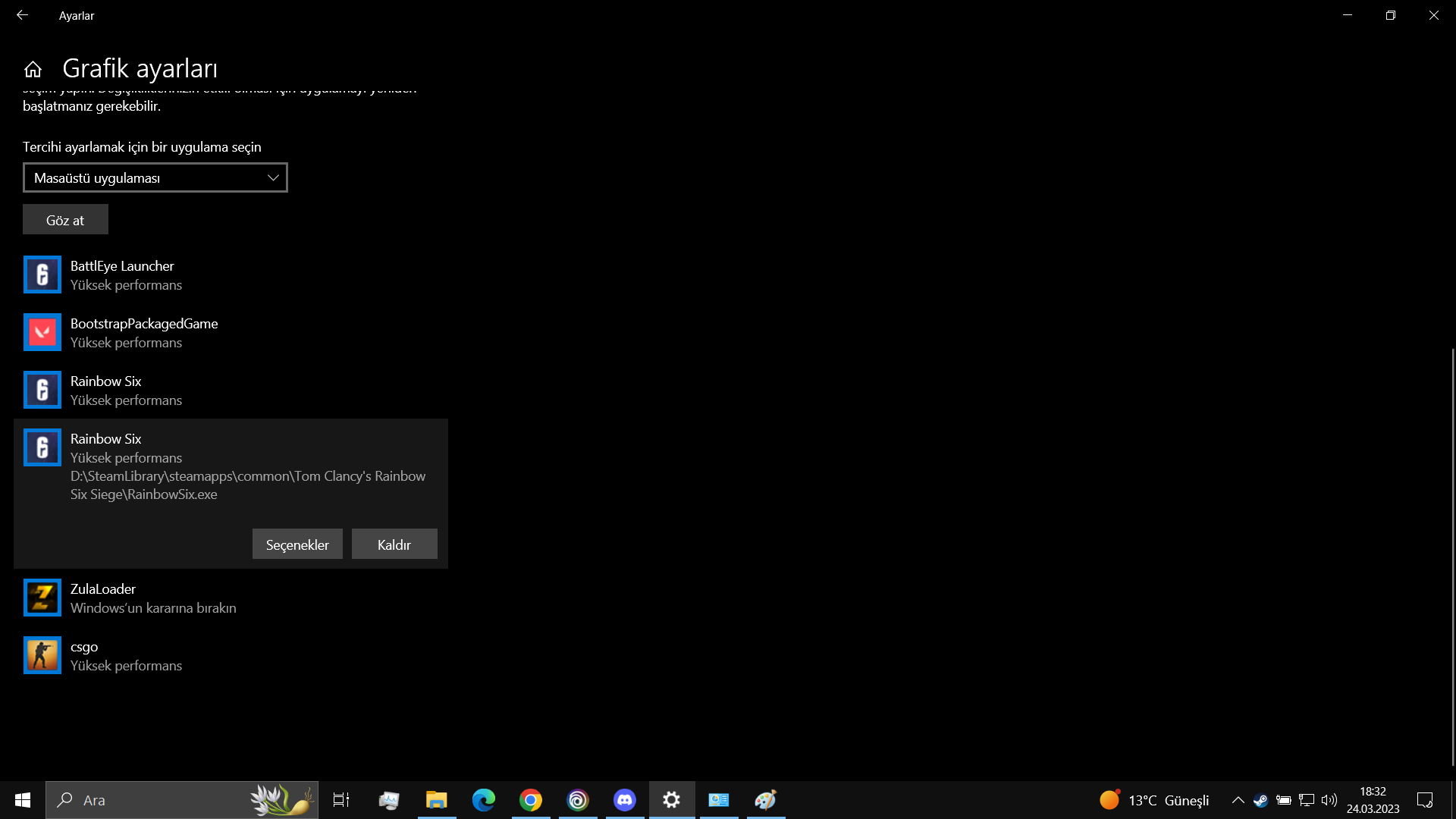The image size is (1456, 819).
Task: Select the csgo app icon
Action: click(x=42, y=655)
